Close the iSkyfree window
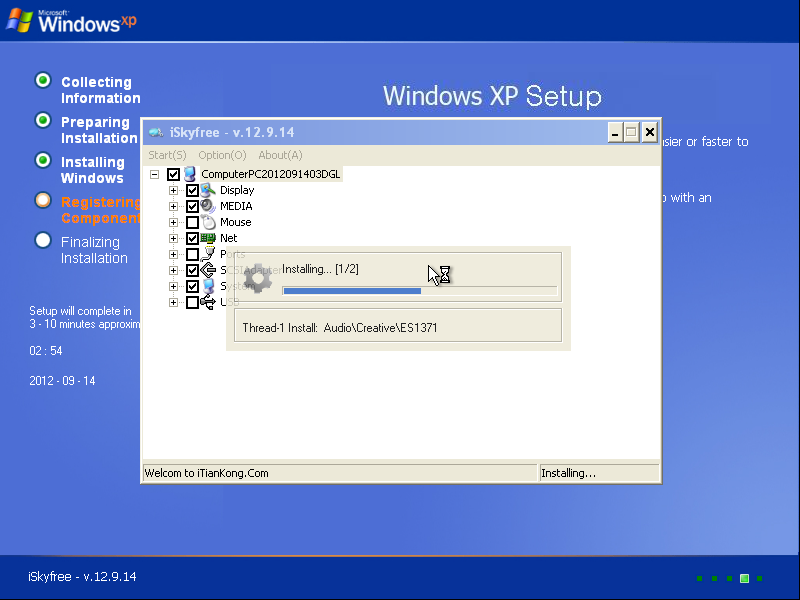The height and width of the screenshot is (600, 800). (649, 133)
